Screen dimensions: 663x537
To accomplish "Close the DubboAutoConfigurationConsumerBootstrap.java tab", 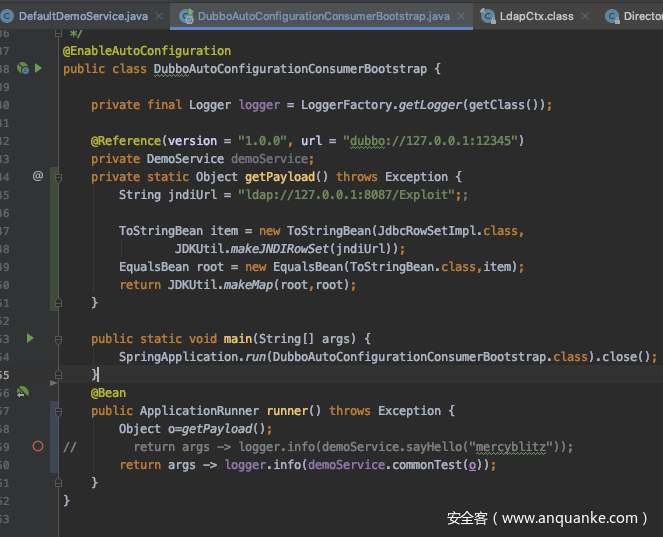I will [x=461, y=16].
